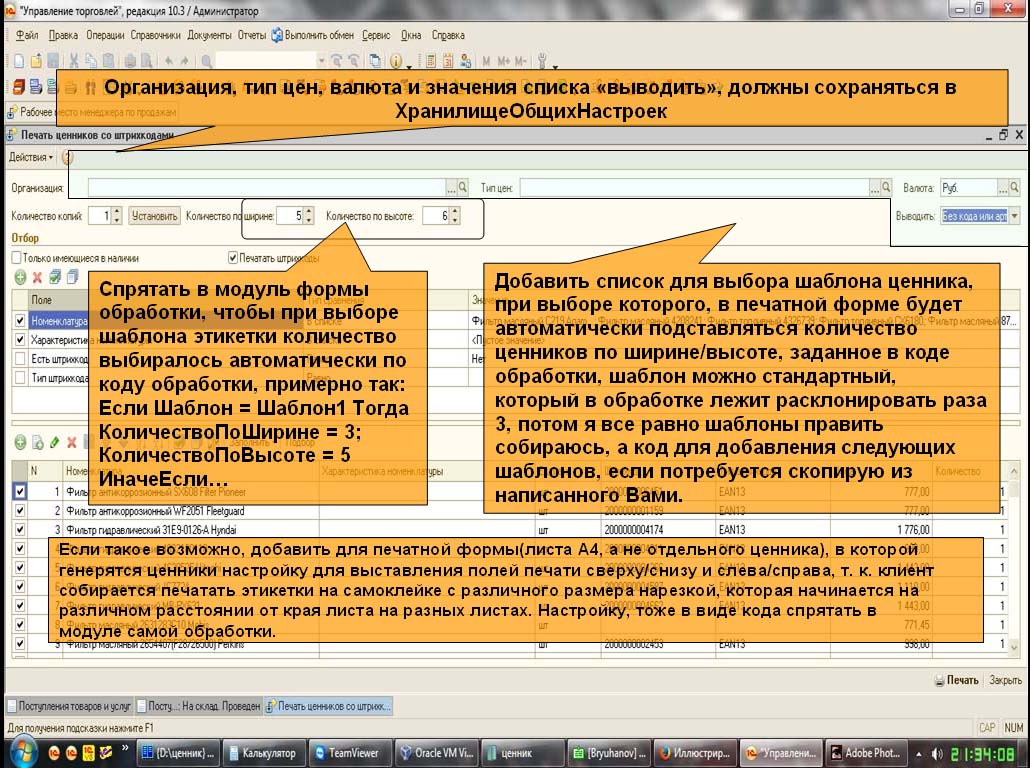
Task: Click the help icon next to Действия
Action: (68, 157)
